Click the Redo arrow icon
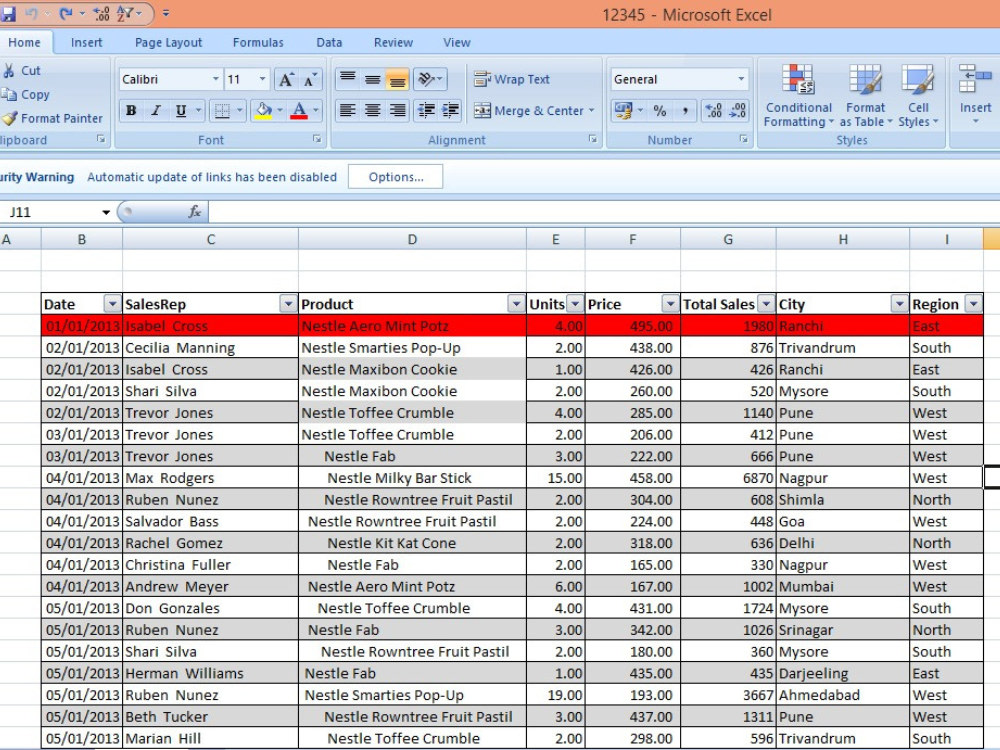1000x750 pixels. (64, 13)
